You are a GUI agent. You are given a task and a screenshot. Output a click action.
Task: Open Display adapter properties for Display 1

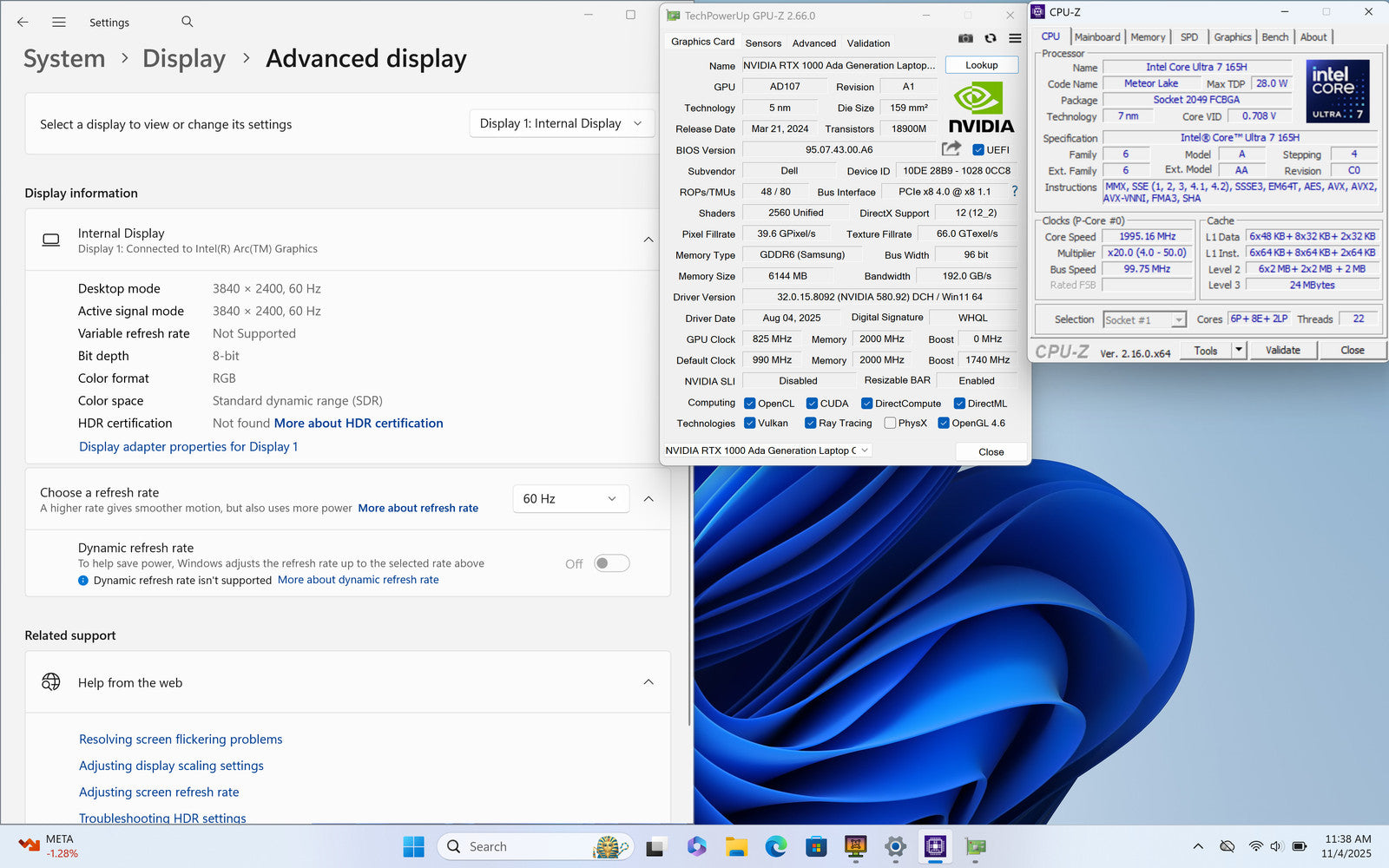tap(188, 446)
